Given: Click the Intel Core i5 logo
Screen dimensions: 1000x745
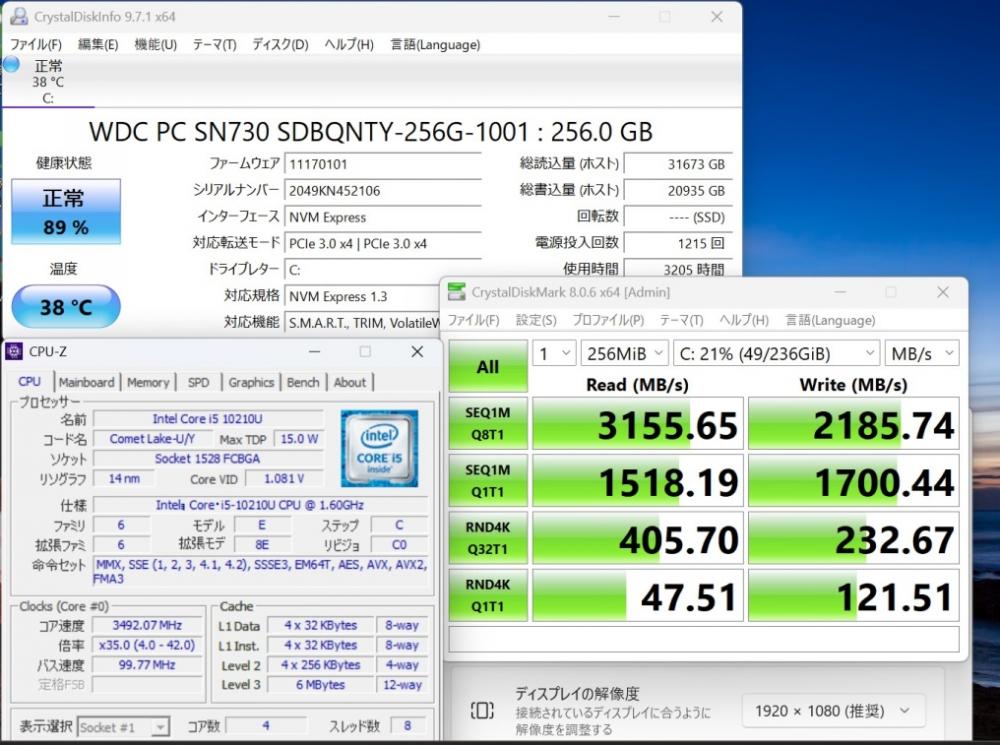Looking at the screenshot, I should click(379, 448).
